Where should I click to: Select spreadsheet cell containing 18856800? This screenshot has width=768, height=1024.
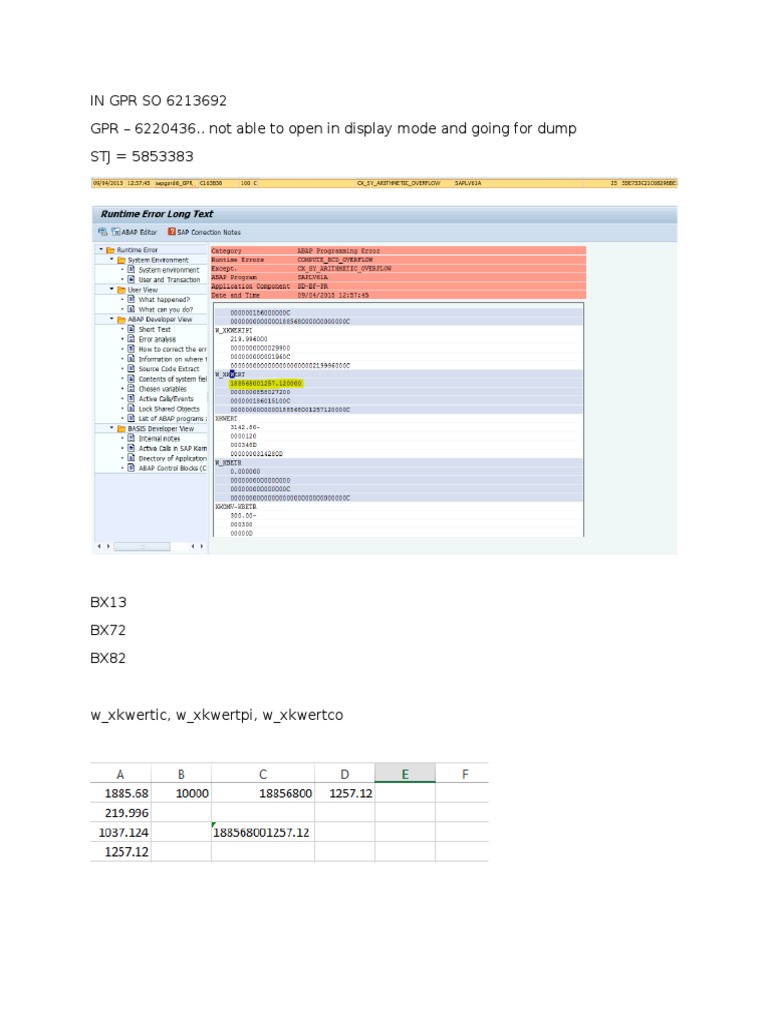[x=263, y=793]
